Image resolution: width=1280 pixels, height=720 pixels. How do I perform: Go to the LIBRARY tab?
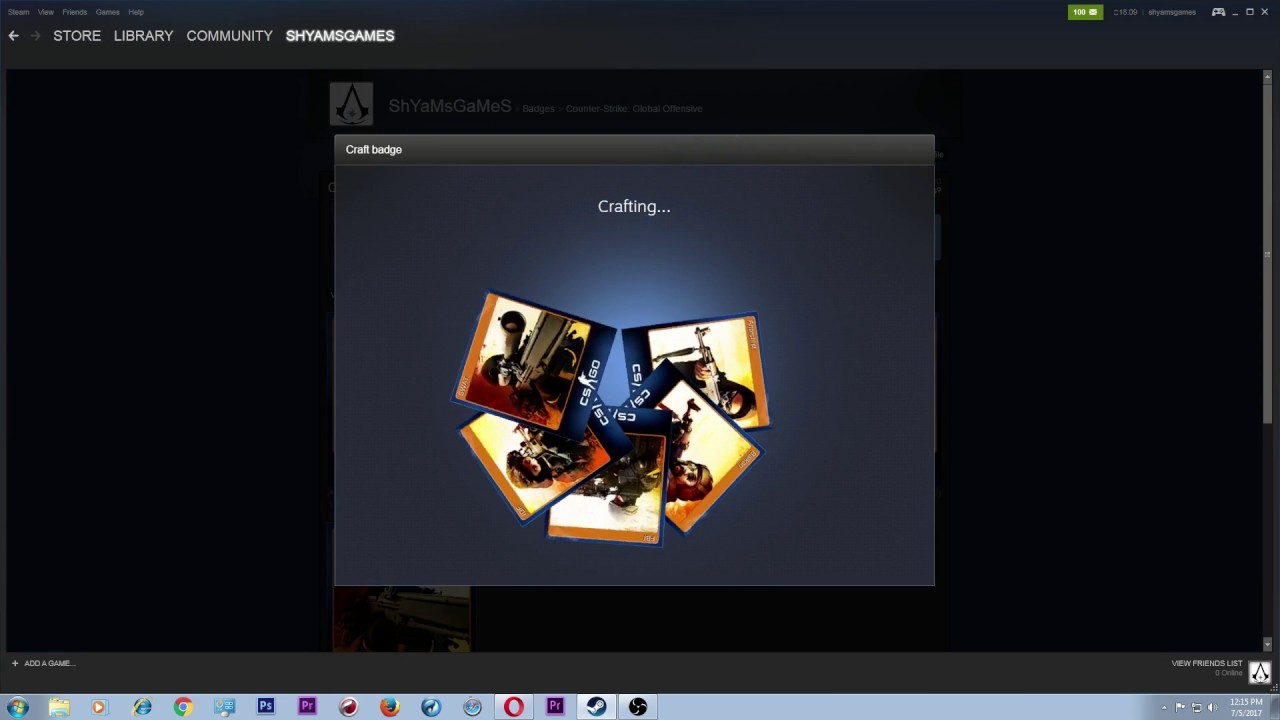click(x=143, y=36)
